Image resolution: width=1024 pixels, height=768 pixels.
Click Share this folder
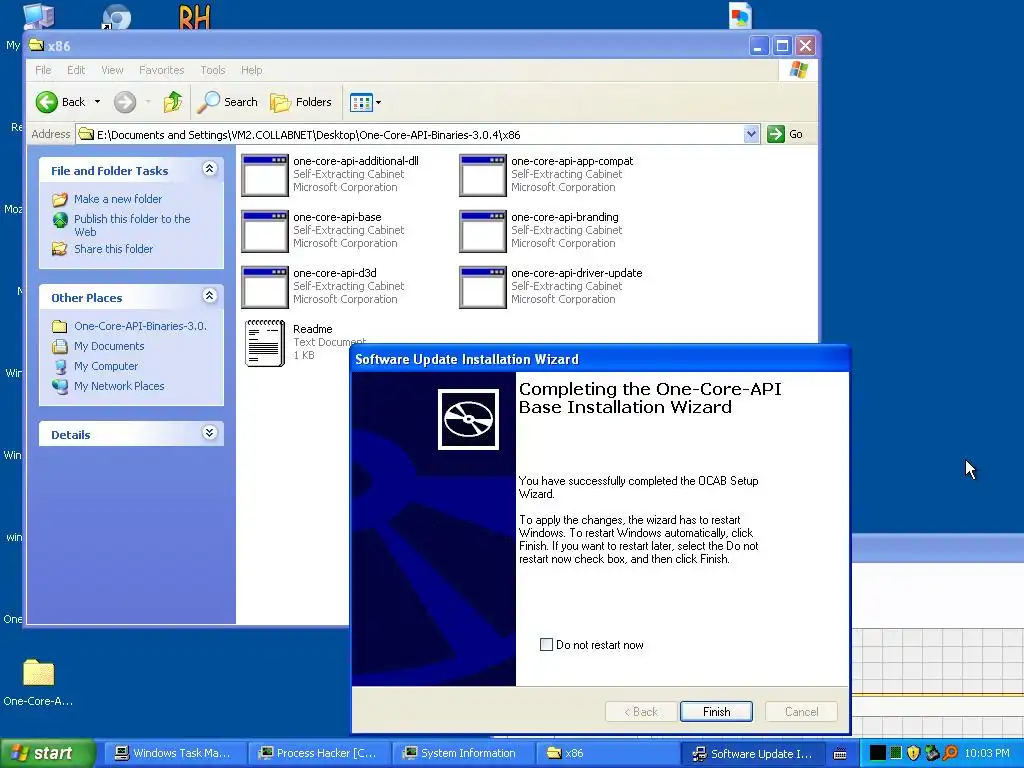(x=114, y=249)
